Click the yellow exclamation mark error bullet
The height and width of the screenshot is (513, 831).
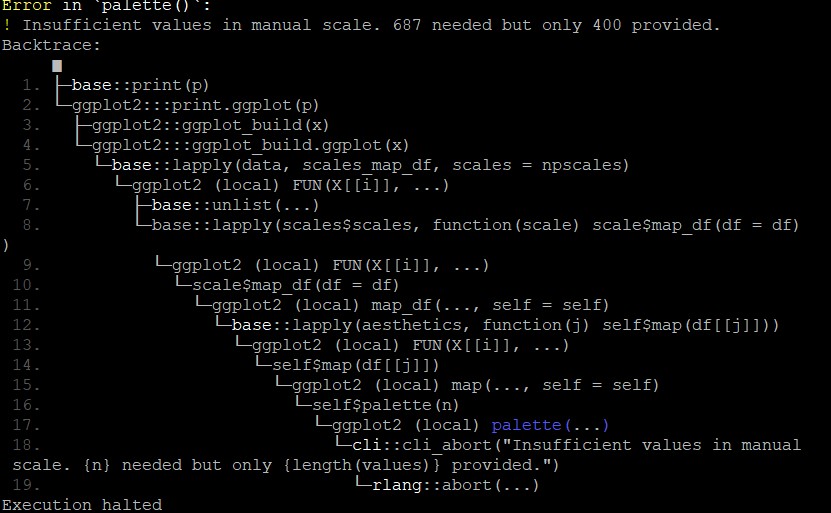pyautogui.click(x=6, y=25)
